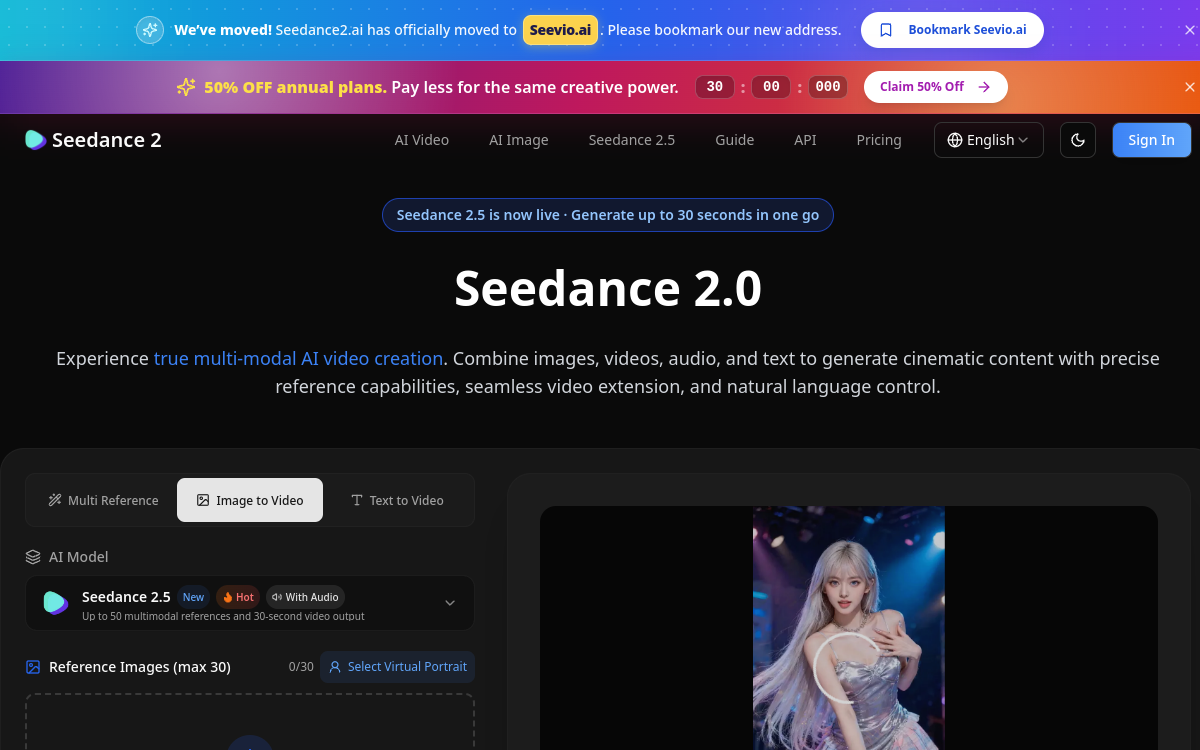Open the API nav link
Screen dimensions: 1200x750
[806, 140]
